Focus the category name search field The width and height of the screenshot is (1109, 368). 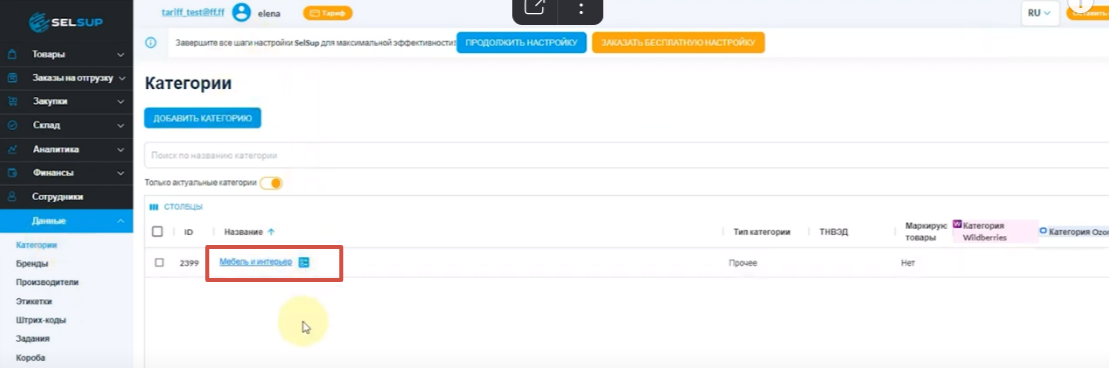(626, 155)
